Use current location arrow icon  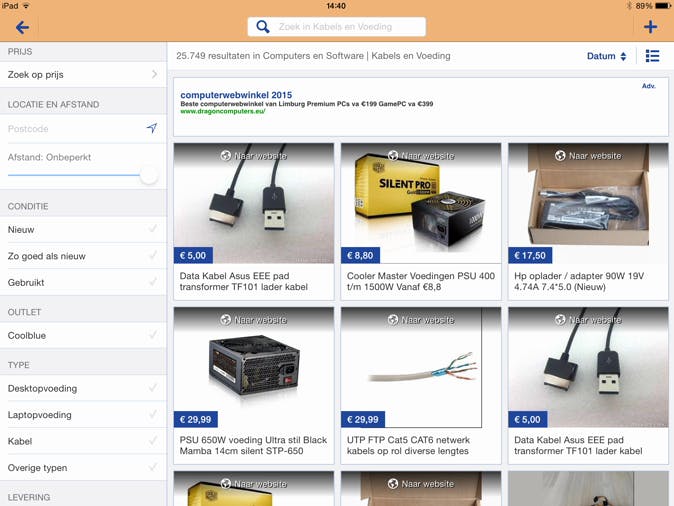click(151, 128)
